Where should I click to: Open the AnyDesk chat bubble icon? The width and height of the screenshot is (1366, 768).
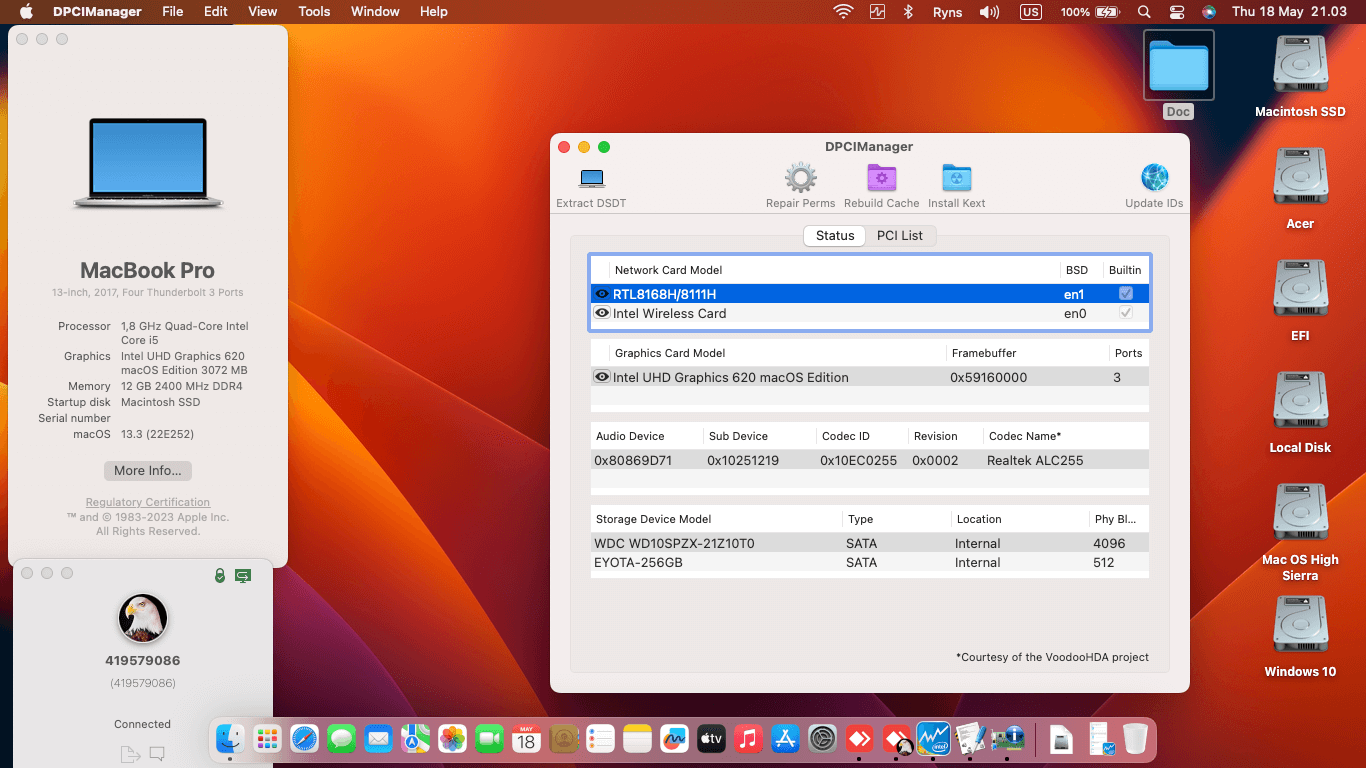pos(157,754)
